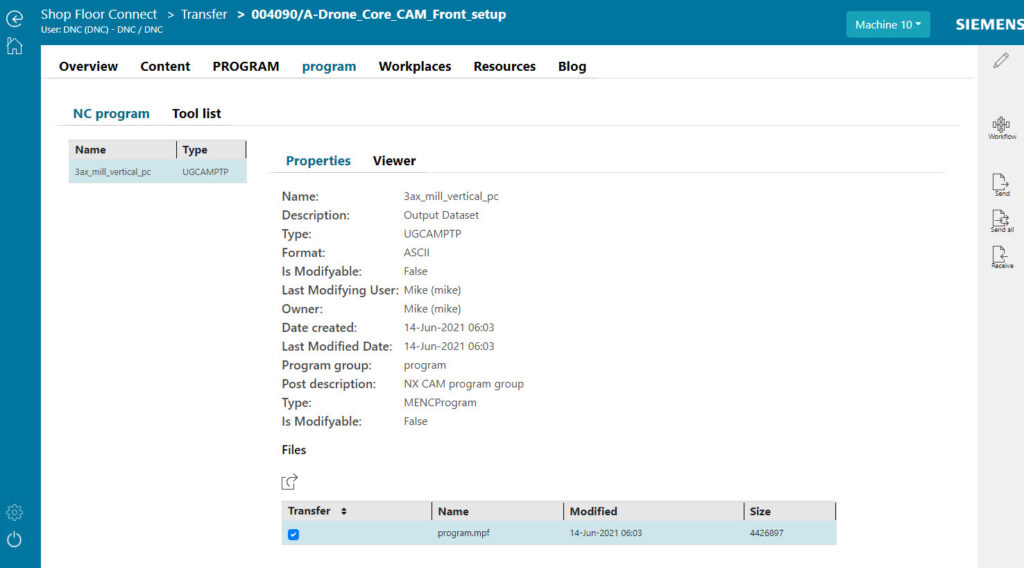
Task: Select the Properties tab
Action: (x=318, y=161)
